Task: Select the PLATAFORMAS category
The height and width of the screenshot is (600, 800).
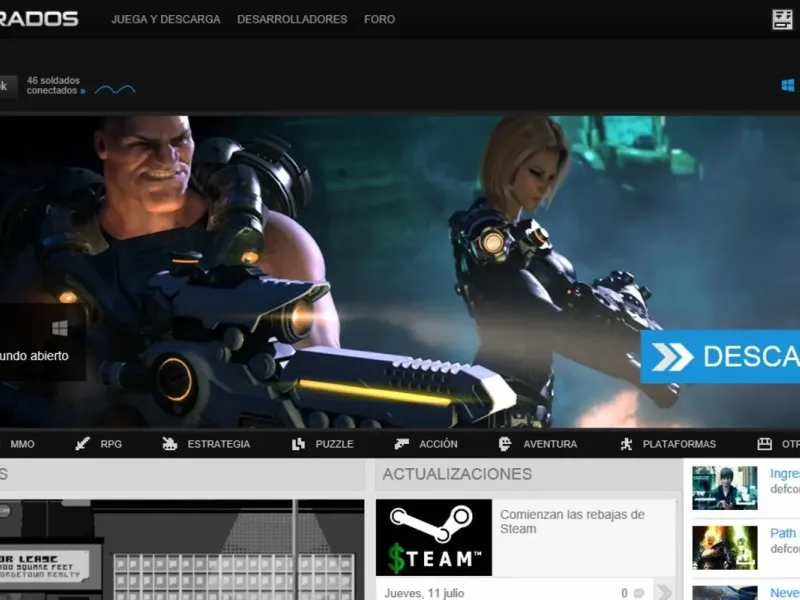Action: click(679, 444)
